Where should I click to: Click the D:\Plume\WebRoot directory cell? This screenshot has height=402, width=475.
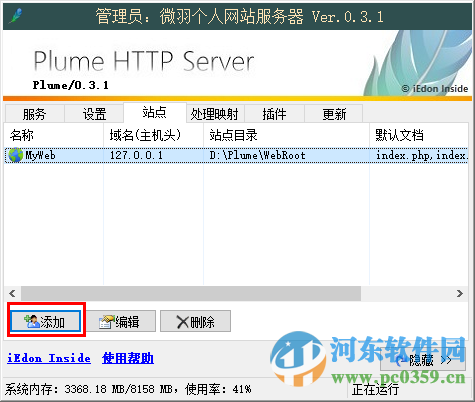pyautogui.click(x=257, y=155)
